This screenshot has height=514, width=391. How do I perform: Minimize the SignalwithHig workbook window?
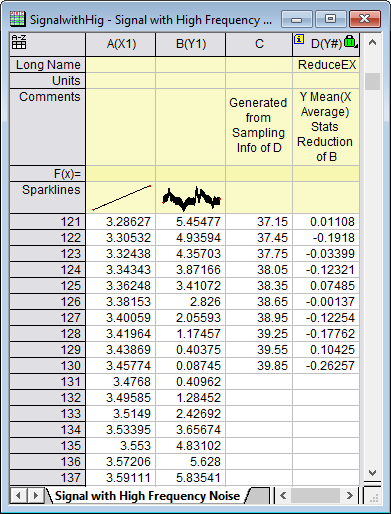click(296, 19)
